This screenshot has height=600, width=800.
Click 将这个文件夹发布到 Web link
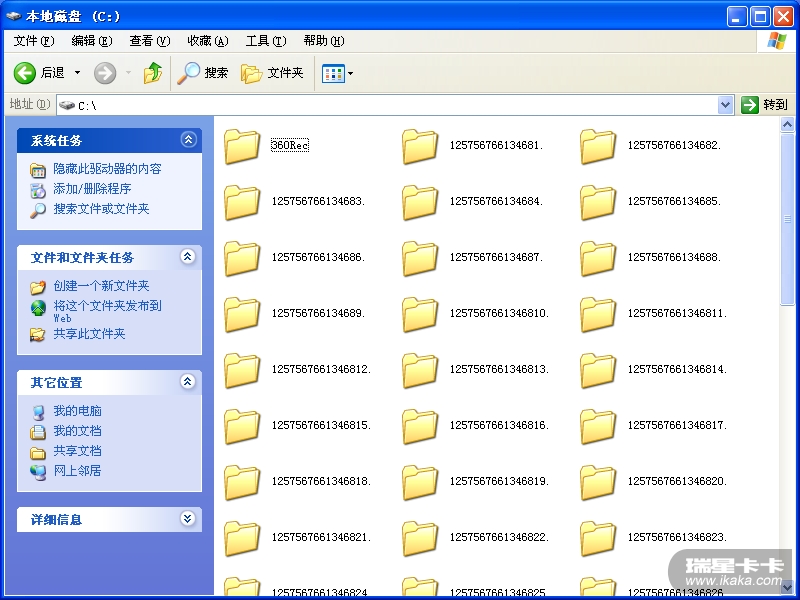pos(107,311)
